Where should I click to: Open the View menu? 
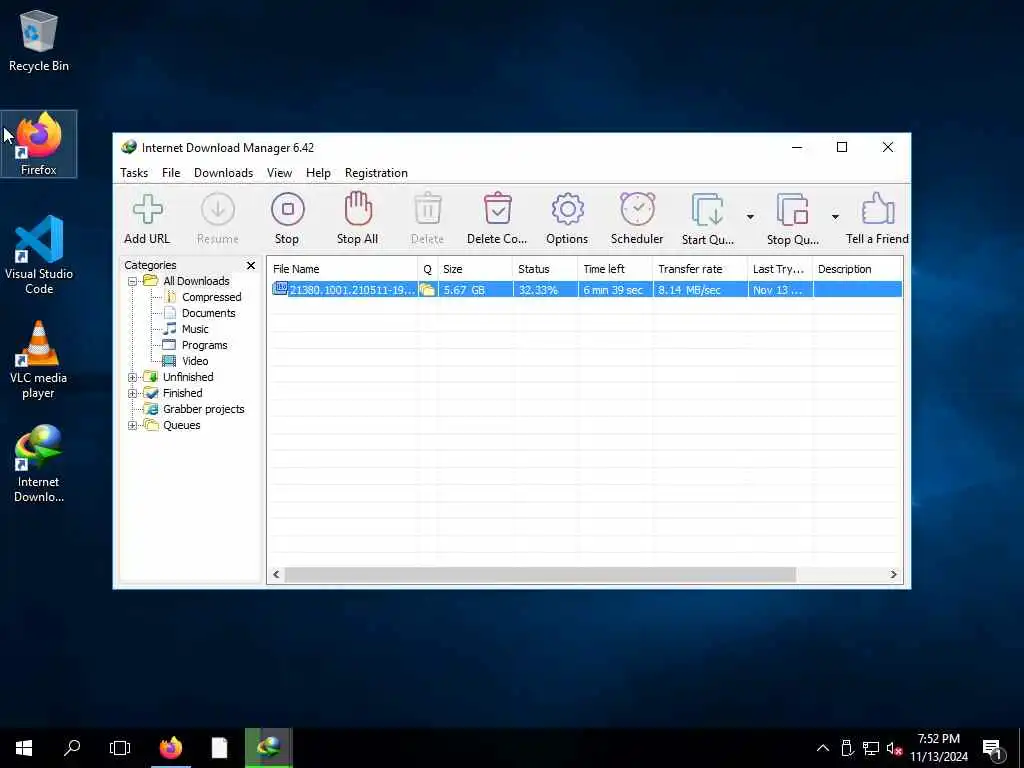[279, 173]
